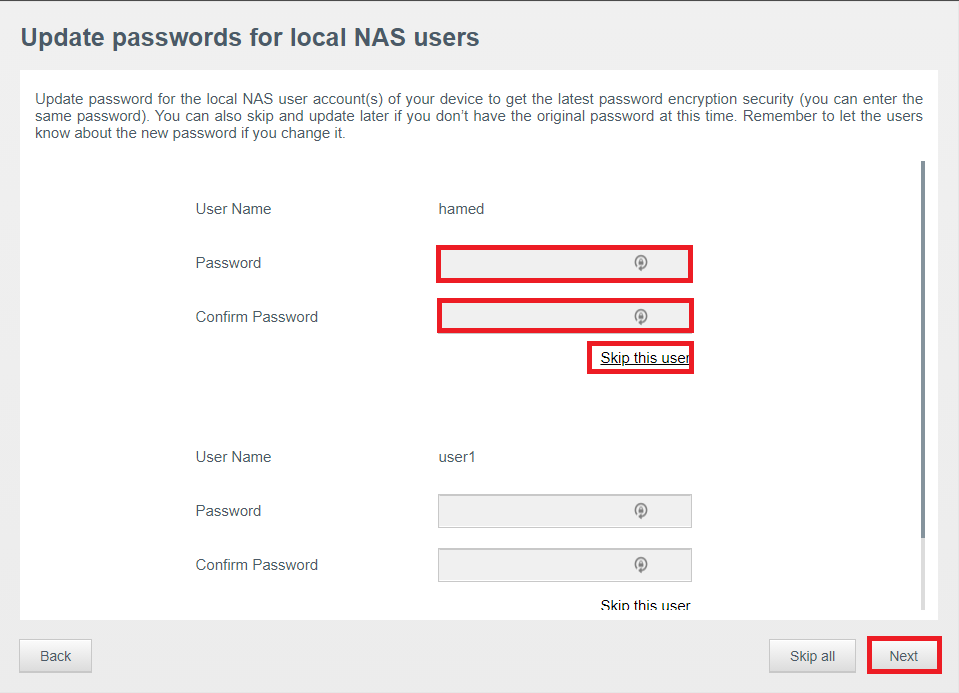Screen dimensions: 959x693
Task: Click the Password label for hamed
Action: coord(228,263)
